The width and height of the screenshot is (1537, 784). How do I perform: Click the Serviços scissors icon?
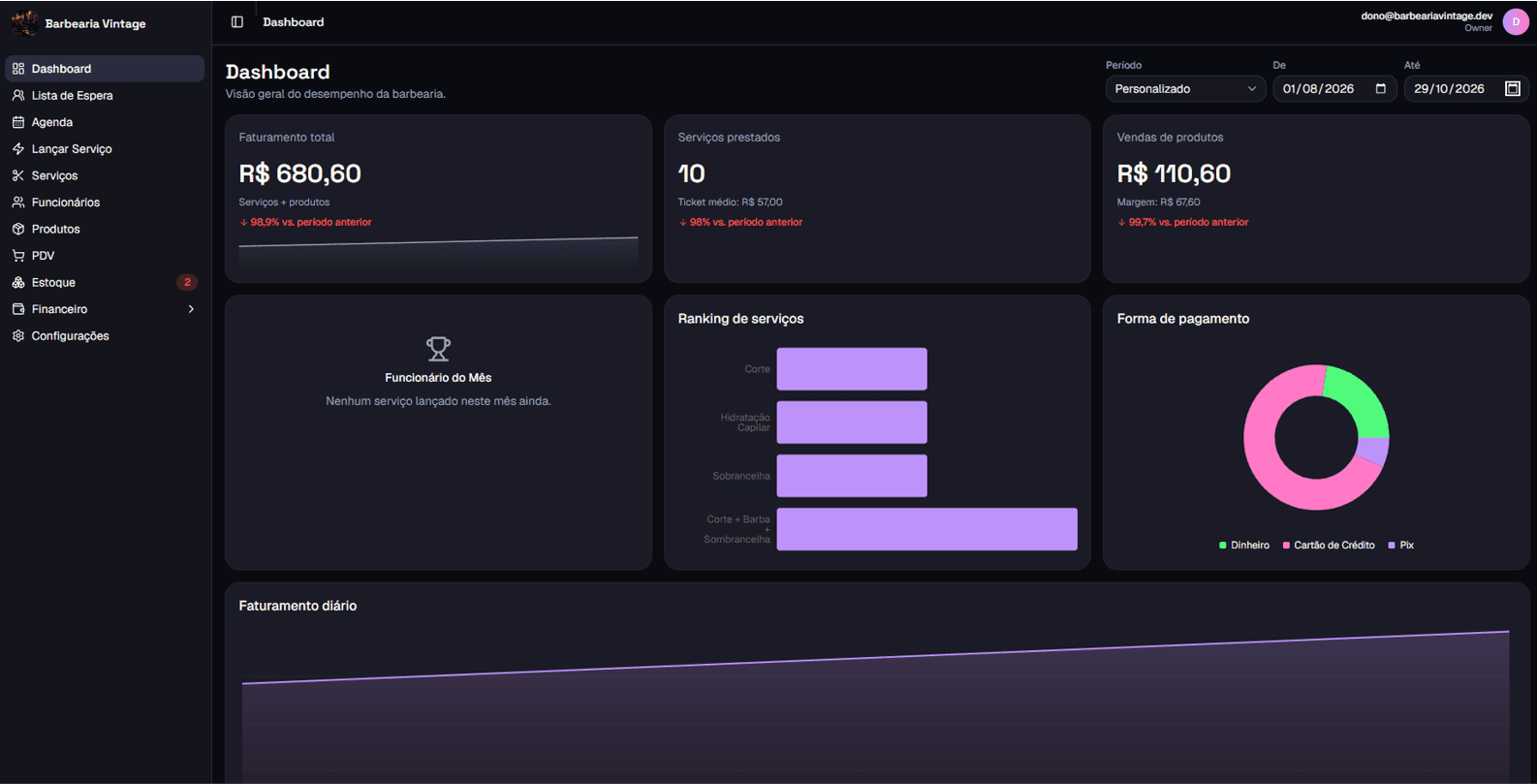click(x=18, y=175)
